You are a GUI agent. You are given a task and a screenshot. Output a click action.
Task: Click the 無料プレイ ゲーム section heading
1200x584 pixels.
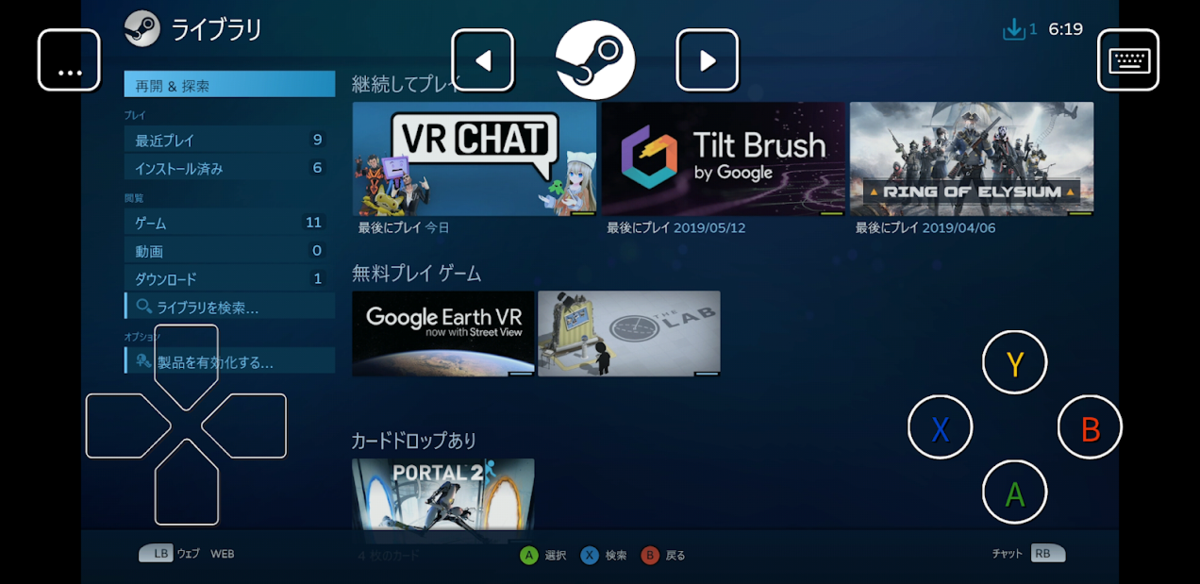click(417, 273)
